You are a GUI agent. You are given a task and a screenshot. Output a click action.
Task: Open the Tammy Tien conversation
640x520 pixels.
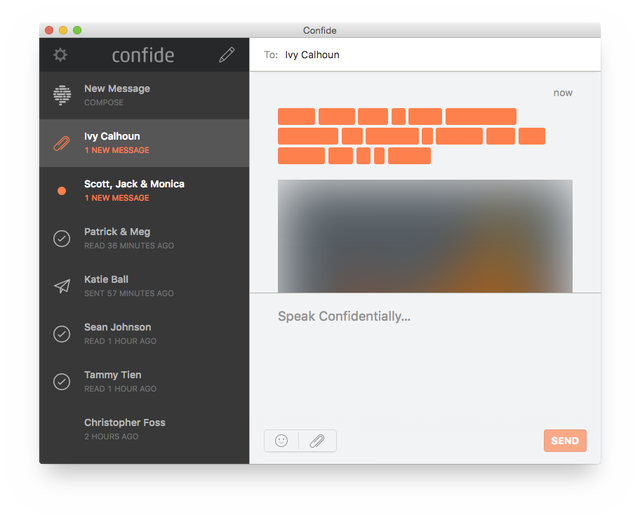coord(144,382)
